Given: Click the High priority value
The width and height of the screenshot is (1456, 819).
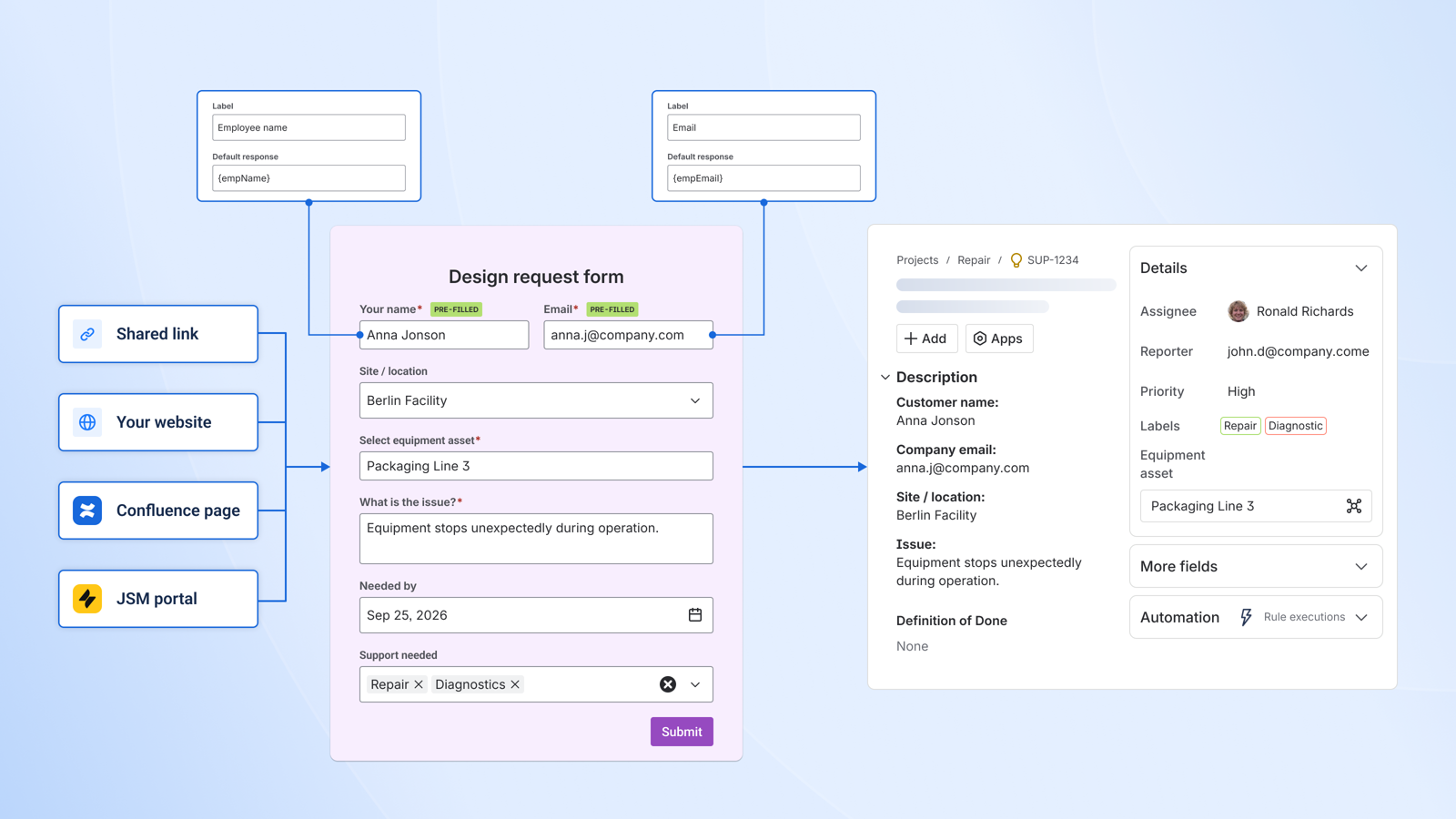Looking at the screenshot, I should pyautogui.click(x=1241, y=391).
